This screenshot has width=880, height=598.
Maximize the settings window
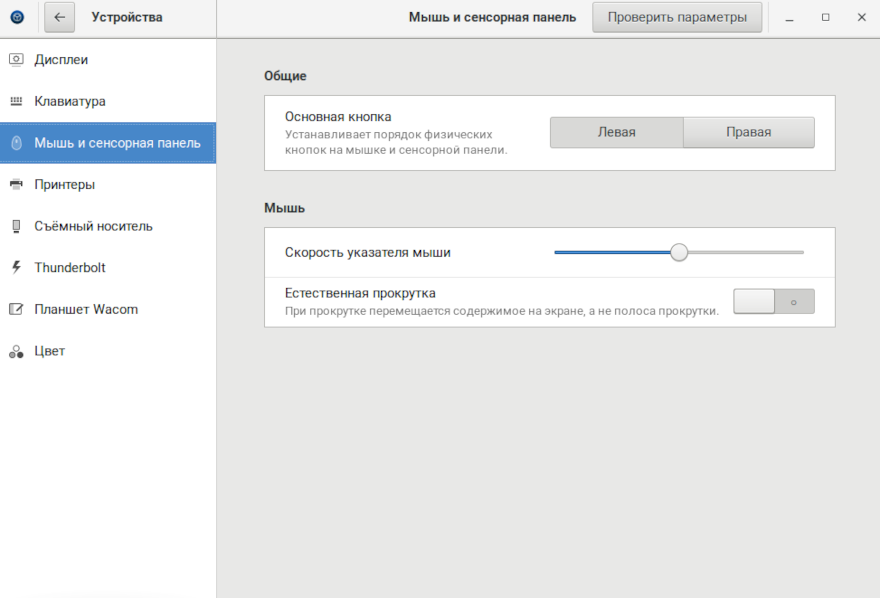coord(825,17)
